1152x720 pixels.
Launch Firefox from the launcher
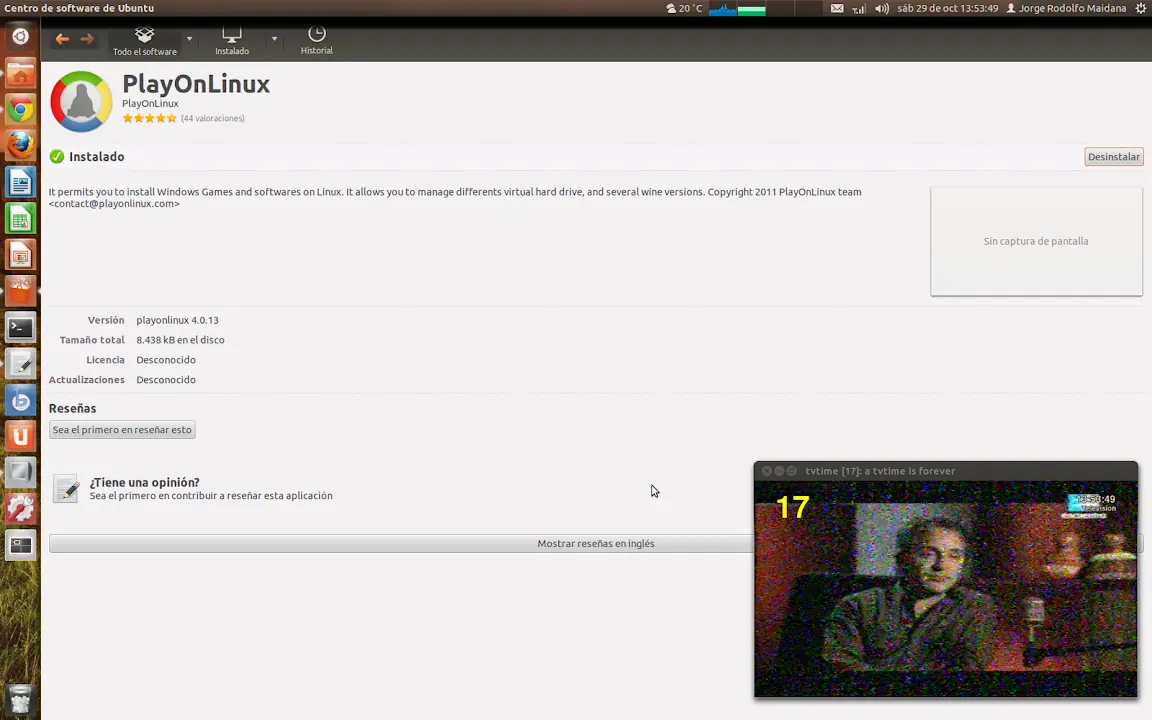point(21,145)
